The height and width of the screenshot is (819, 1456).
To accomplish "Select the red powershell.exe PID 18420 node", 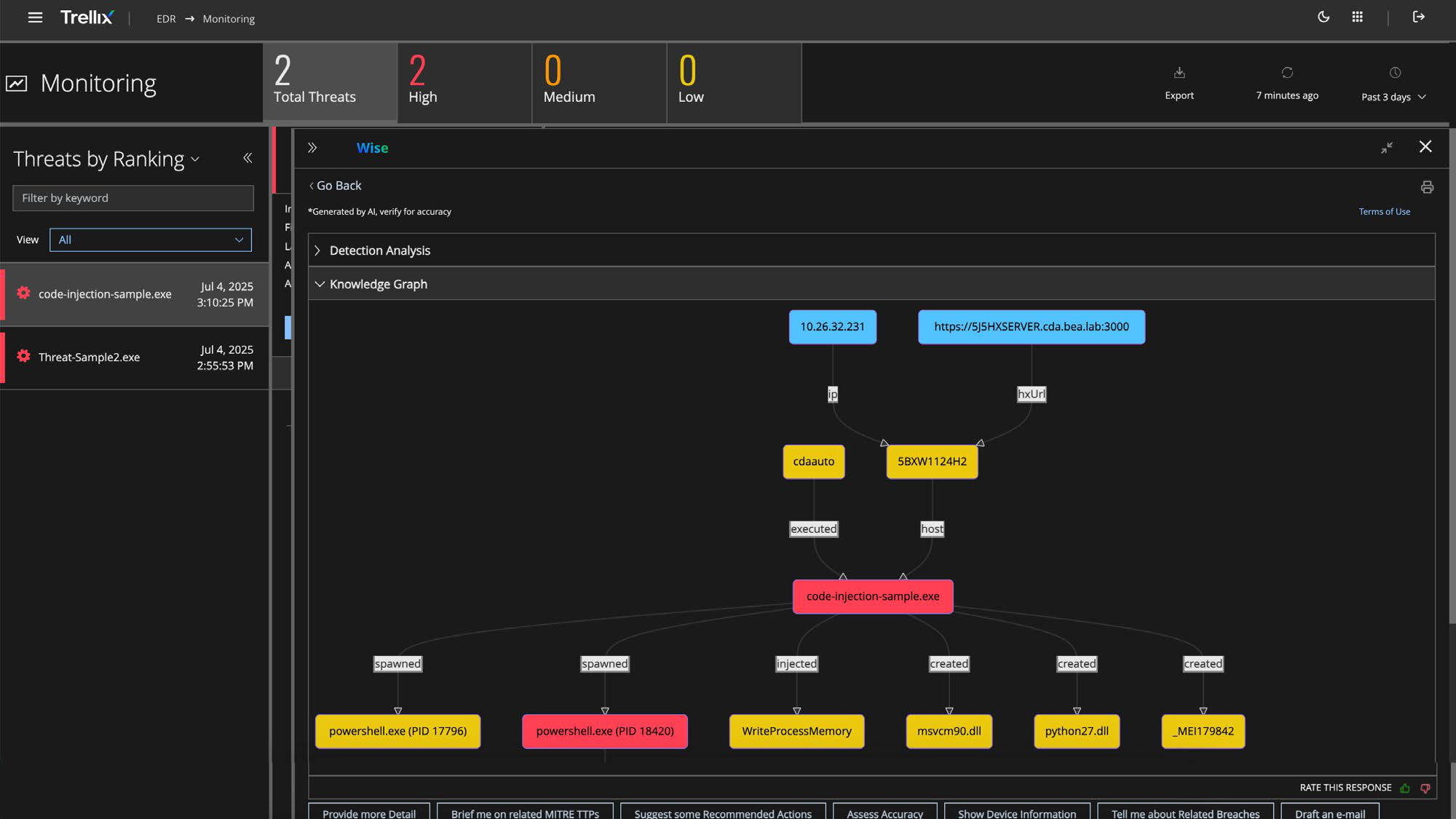I will point(605,731).
